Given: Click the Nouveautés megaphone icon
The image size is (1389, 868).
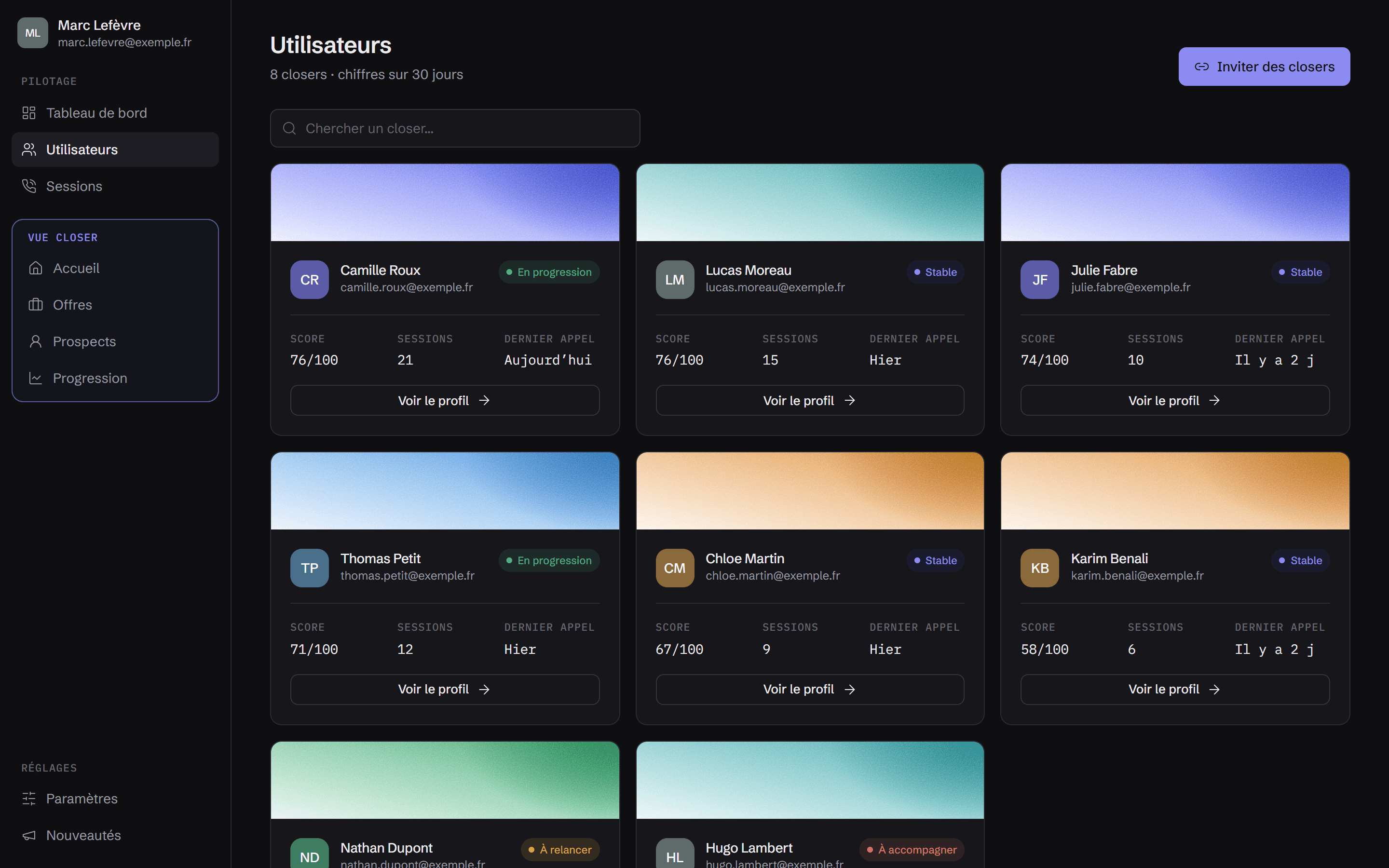Looking at the screenshot, I should [29, 835].
